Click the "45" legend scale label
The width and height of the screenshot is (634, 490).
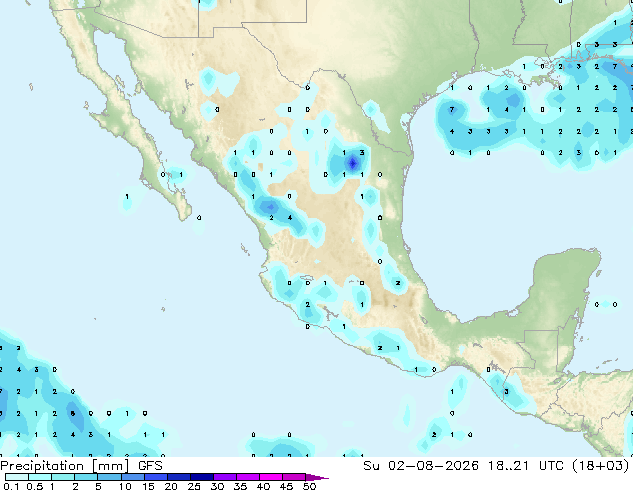[286, 486]
